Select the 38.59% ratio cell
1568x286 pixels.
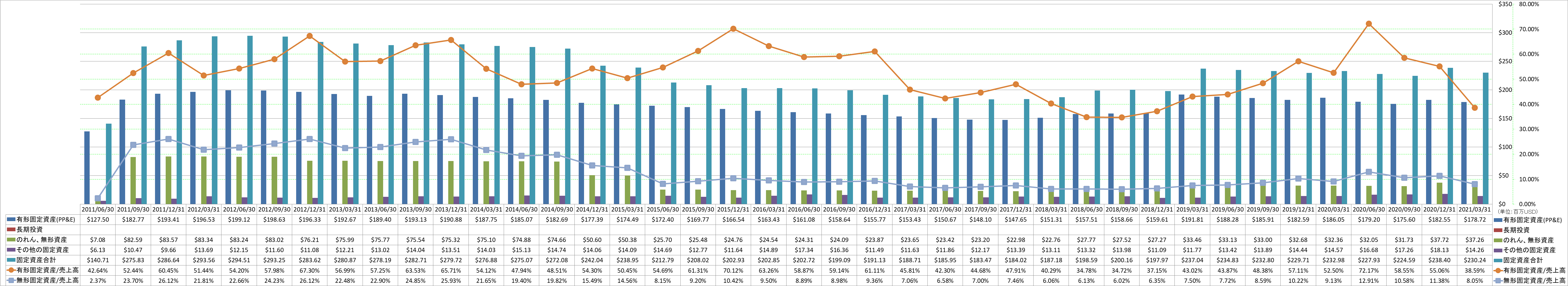[1475, 270]
